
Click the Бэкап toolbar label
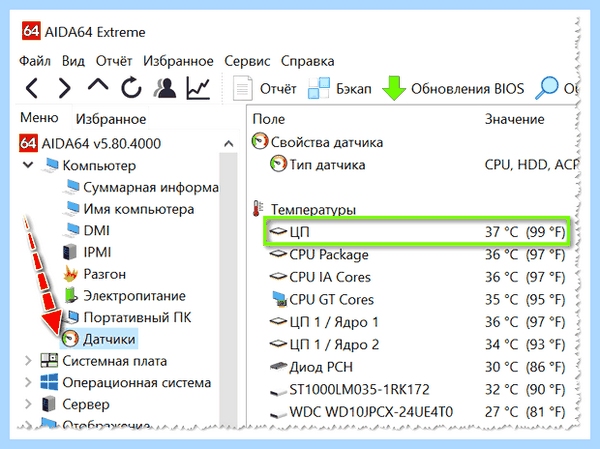pyautogui.click(x=354, y=89)
